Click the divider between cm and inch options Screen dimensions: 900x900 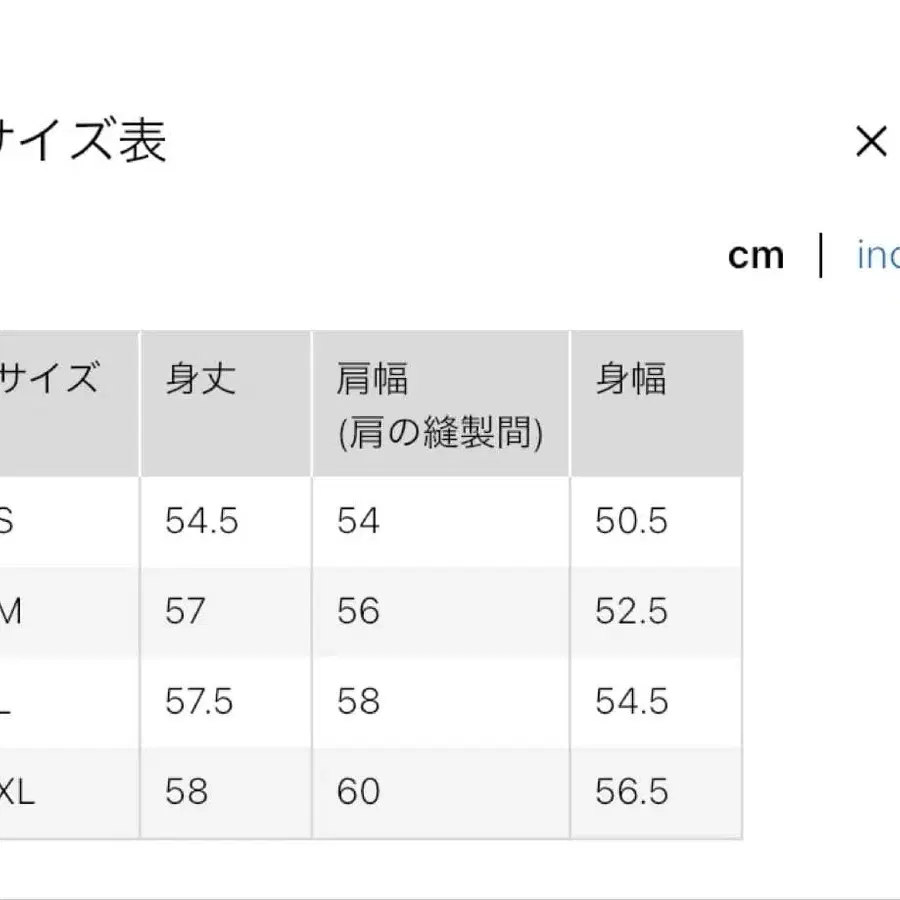click(820, 257)
